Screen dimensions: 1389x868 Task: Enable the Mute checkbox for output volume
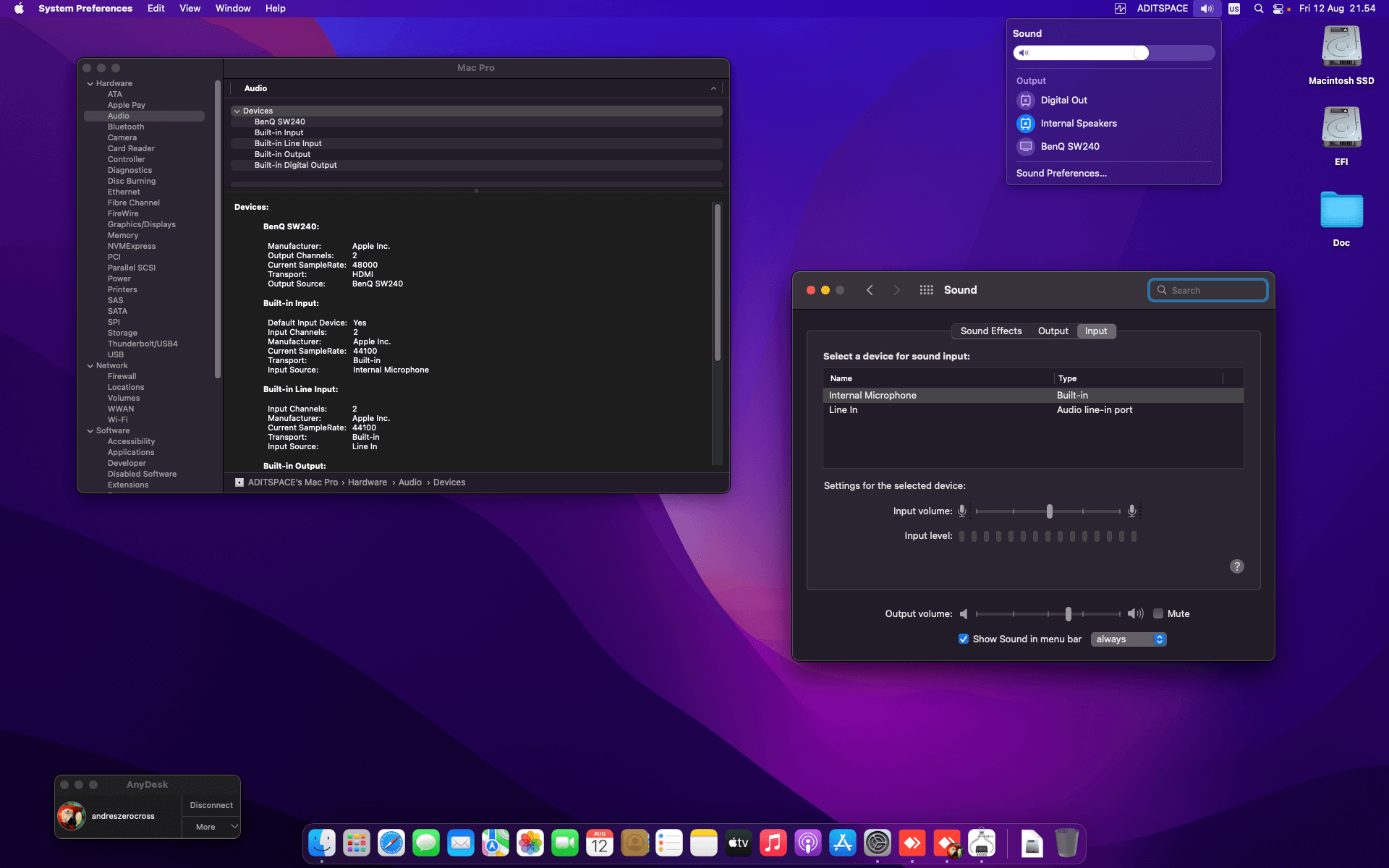coord(1158,613)
